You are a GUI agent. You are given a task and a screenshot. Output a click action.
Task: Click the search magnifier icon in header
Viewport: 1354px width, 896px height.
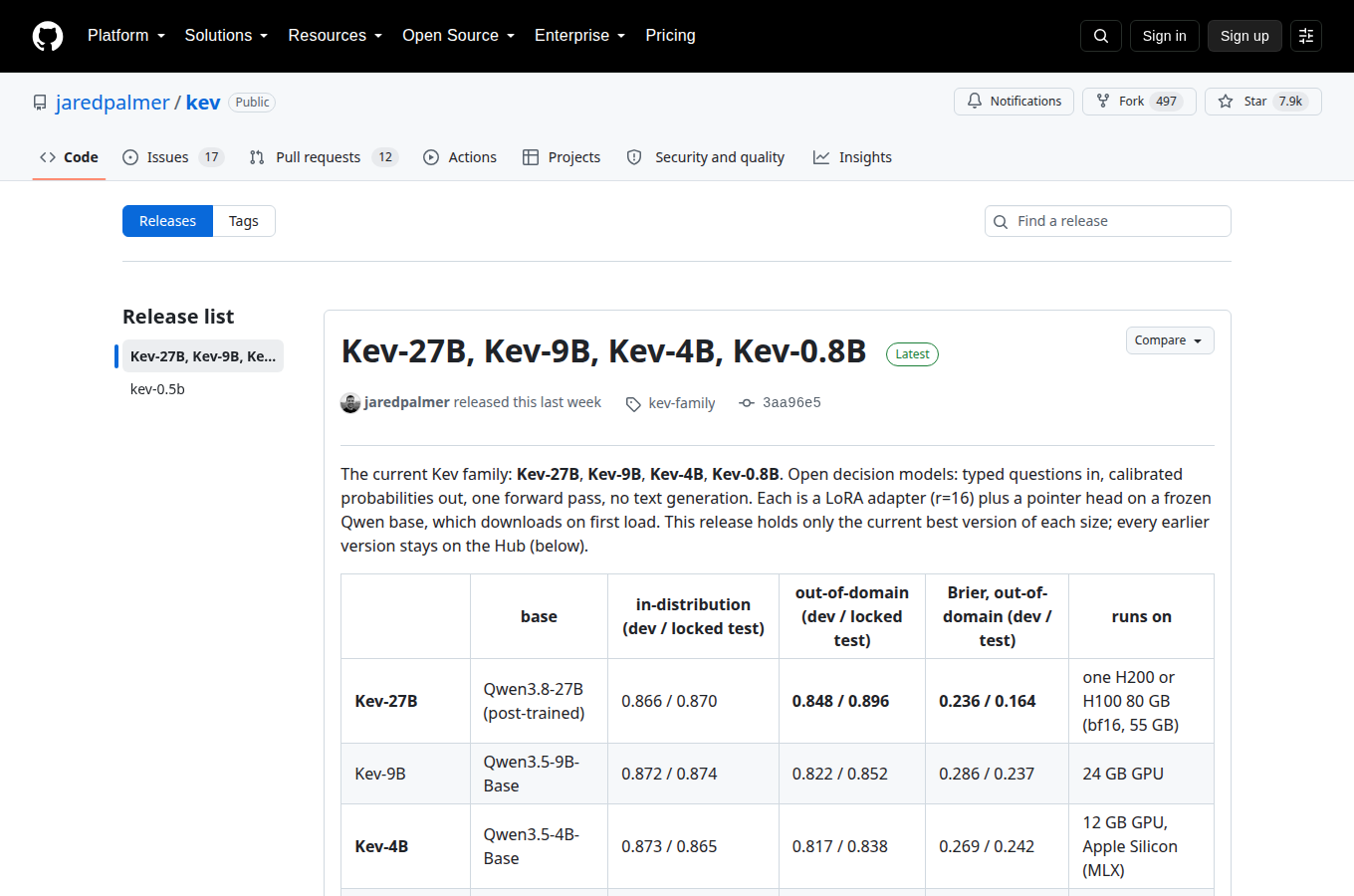pyautogui.click(x=1101, y=36)
